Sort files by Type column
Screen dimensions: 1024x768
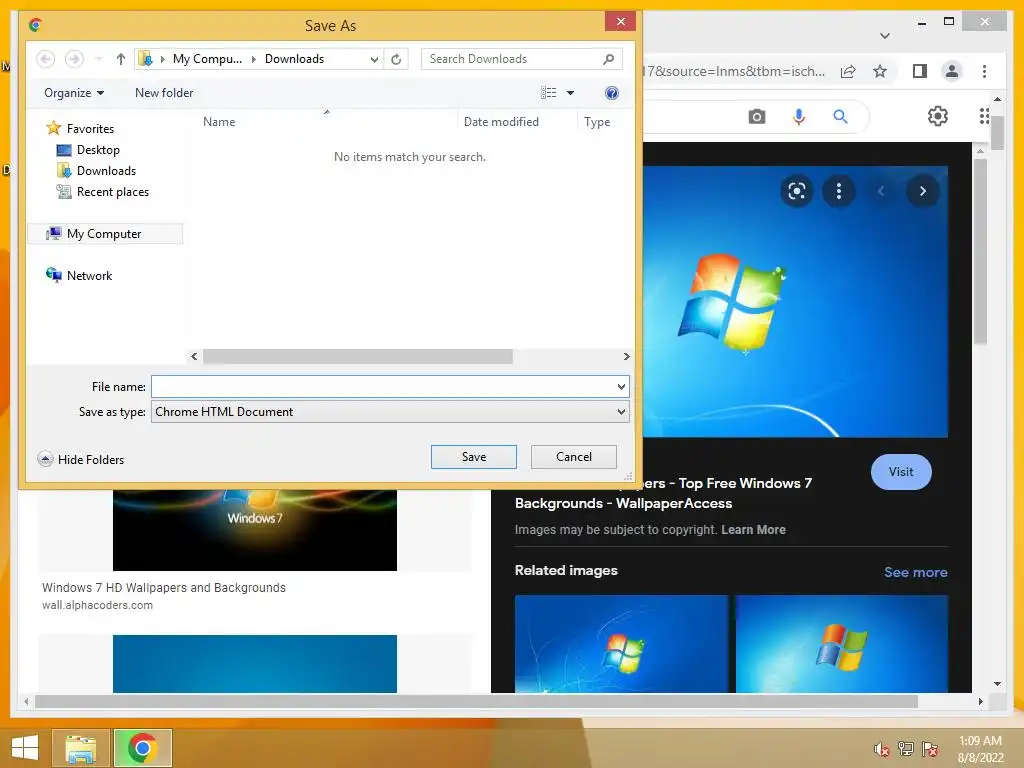coord(597,121)
